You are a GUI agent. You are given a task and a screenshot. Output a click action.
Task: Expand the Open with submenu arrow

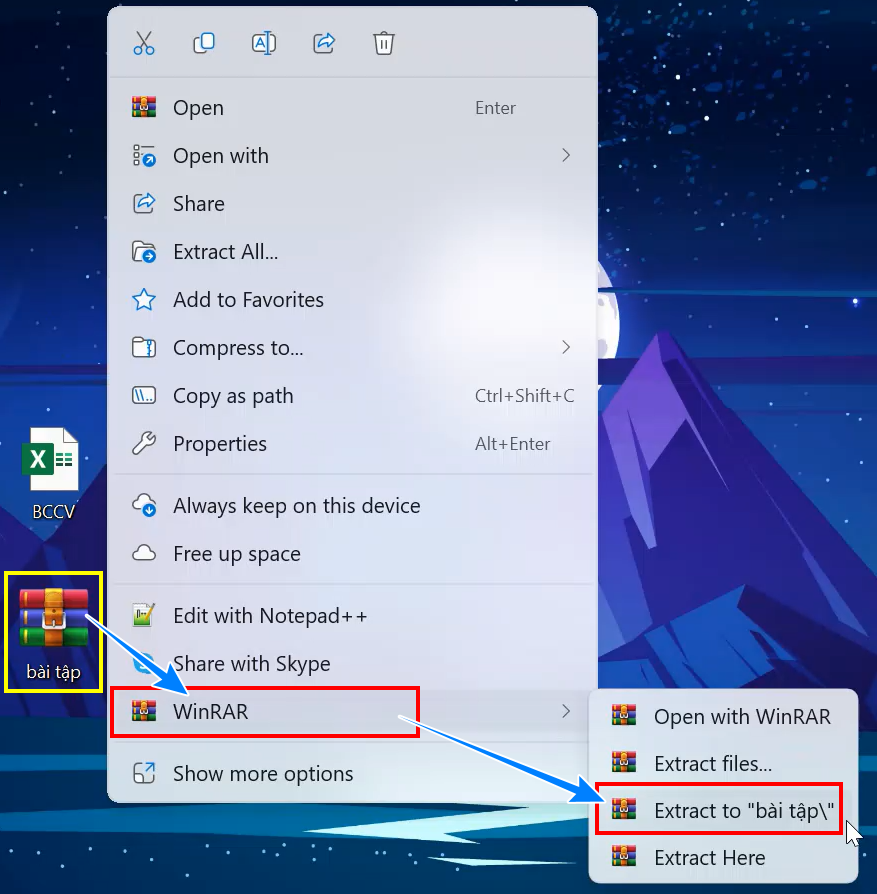point(566,155)
